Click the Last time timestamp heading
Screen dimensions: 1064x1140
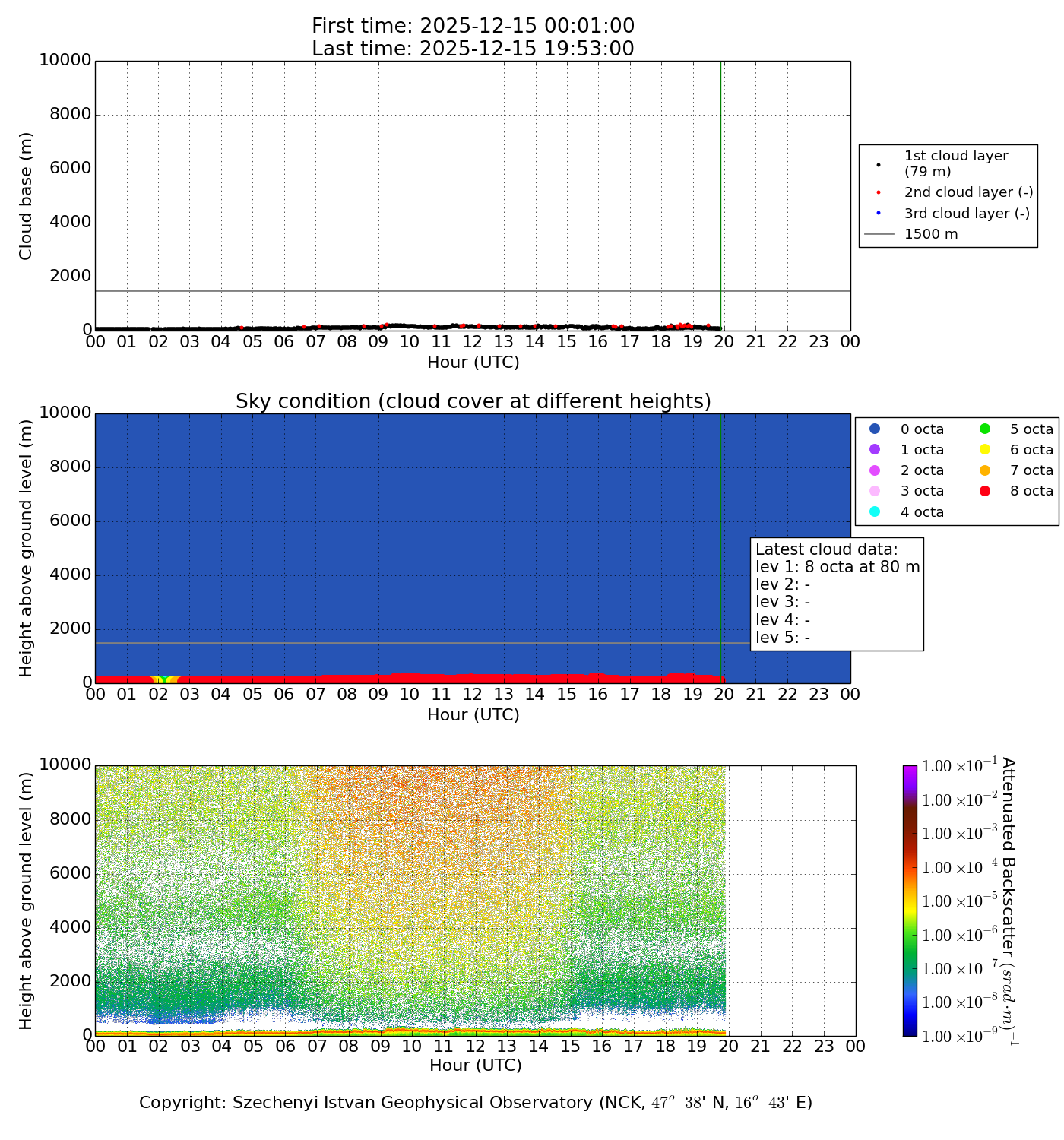click(473, 49)
